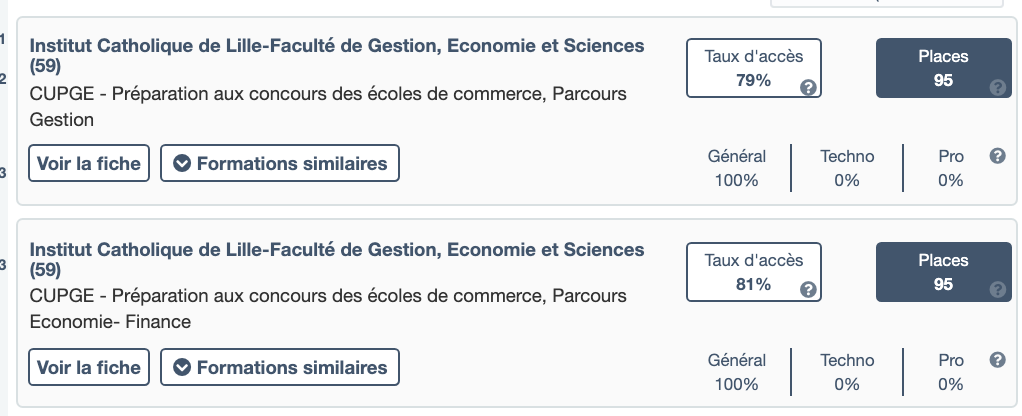This screenshot has height=416, width=1022.
Task: Open Places help icon for Parcours Gestion
Action: pos(996,88)
